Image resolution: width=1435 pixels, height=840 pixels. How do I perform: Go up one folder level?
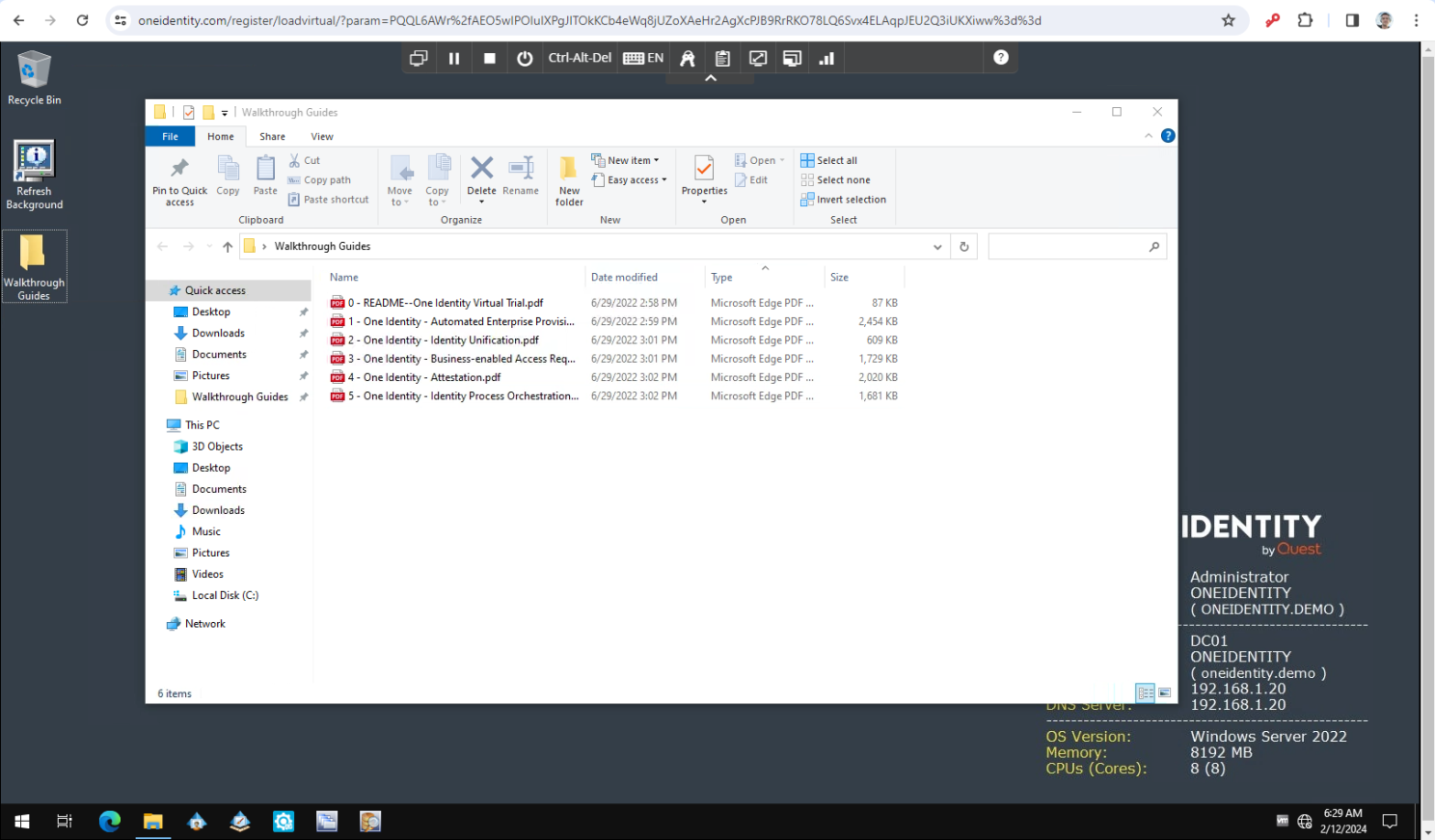[x=228, y=247]
